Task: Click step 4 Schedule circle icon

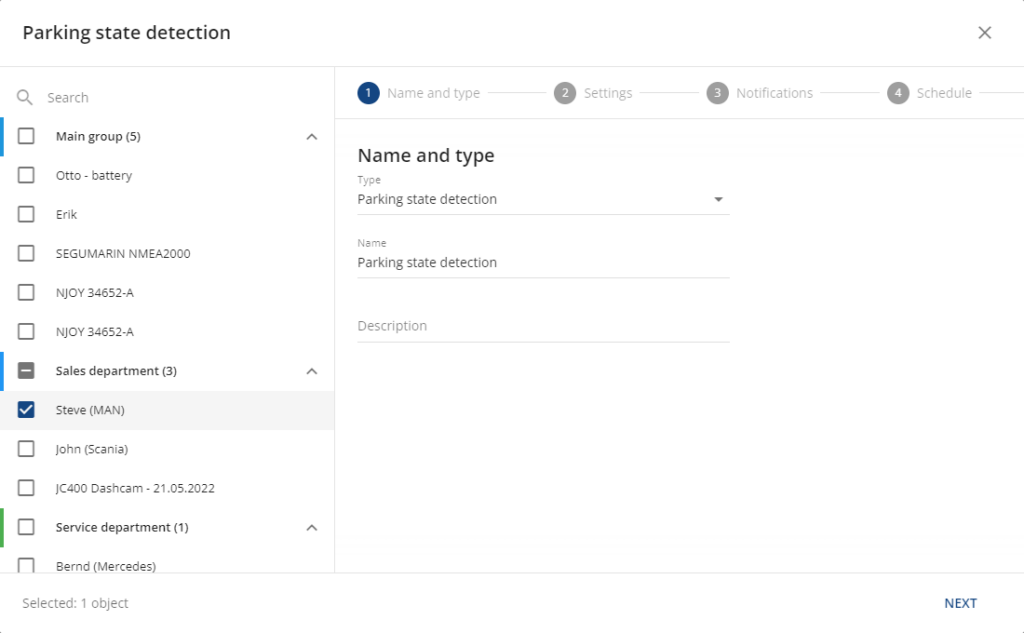Action: [x=898, y=93]
